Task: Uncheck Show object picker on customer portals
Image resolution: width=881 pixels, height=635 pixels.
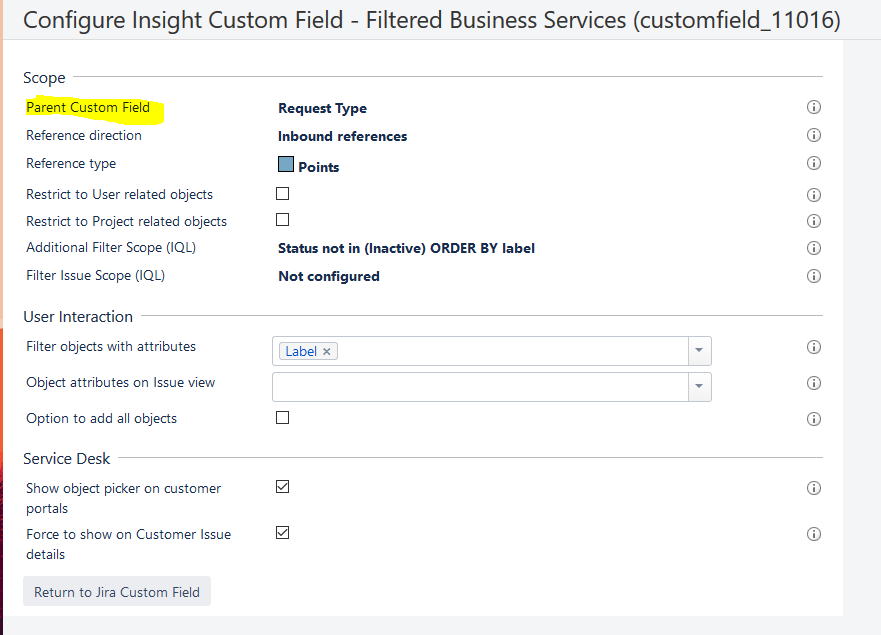Action: 283,487
